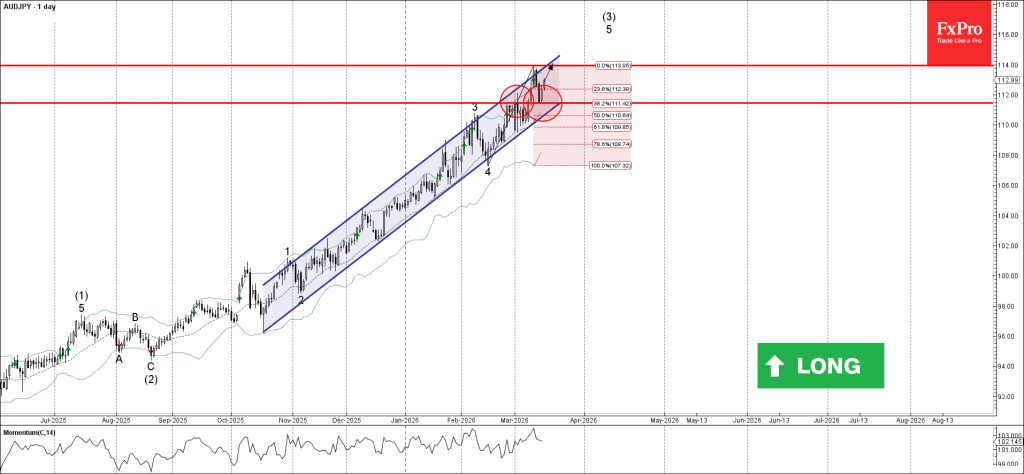Click the Mar-2026 date axis label

[x=515, y=420]
